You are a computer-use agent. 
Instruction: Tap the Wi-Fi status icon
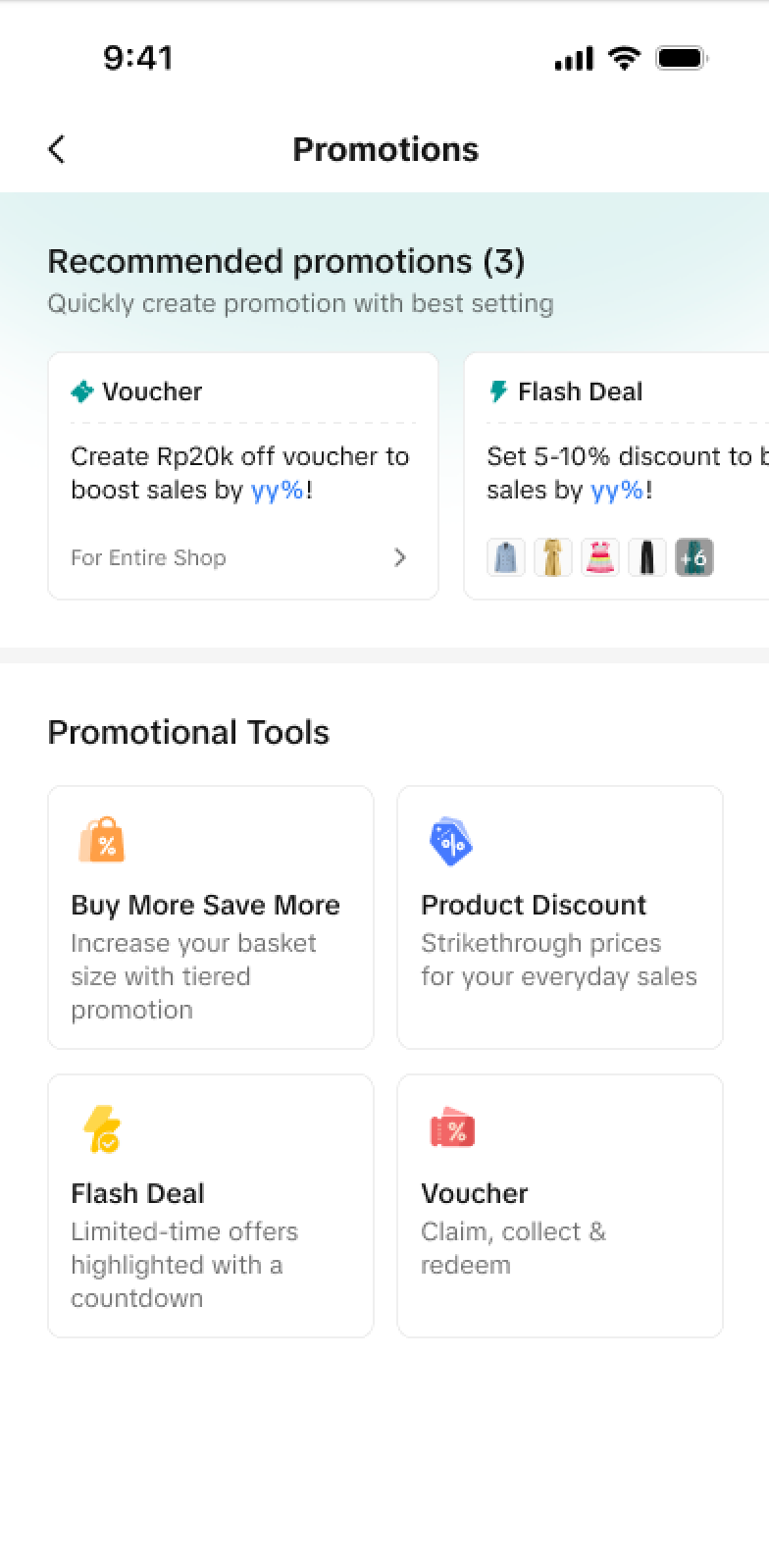tap(623, 59)
